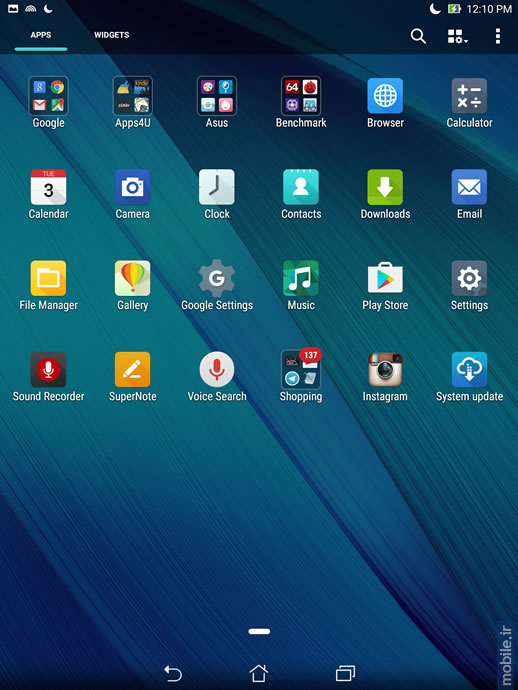Viewport: 518px width, 690px height.
Task: Open the Calculator app
Action: coord(469,96)
